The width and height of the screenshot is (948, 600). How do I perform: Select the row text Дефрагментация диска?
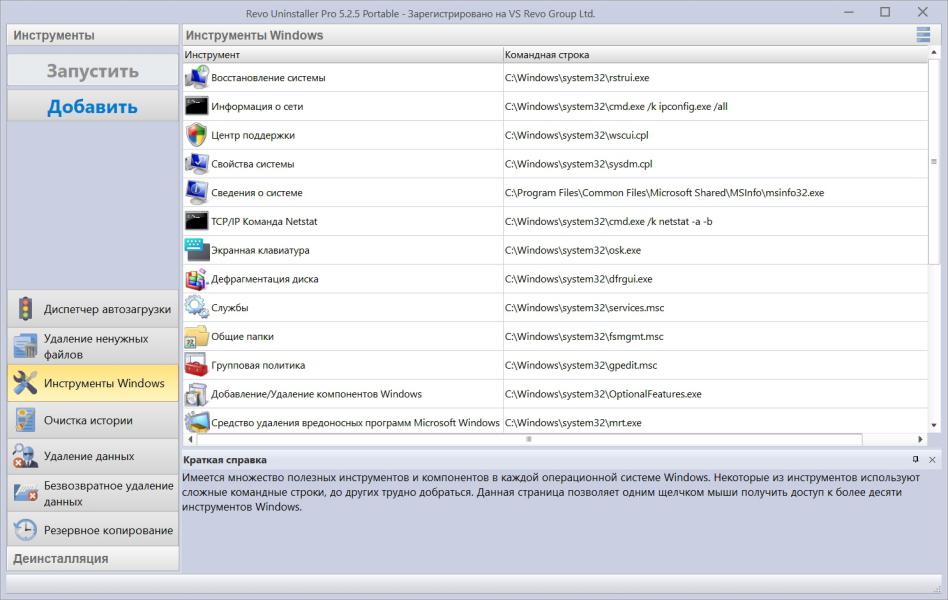click(264, 279)
